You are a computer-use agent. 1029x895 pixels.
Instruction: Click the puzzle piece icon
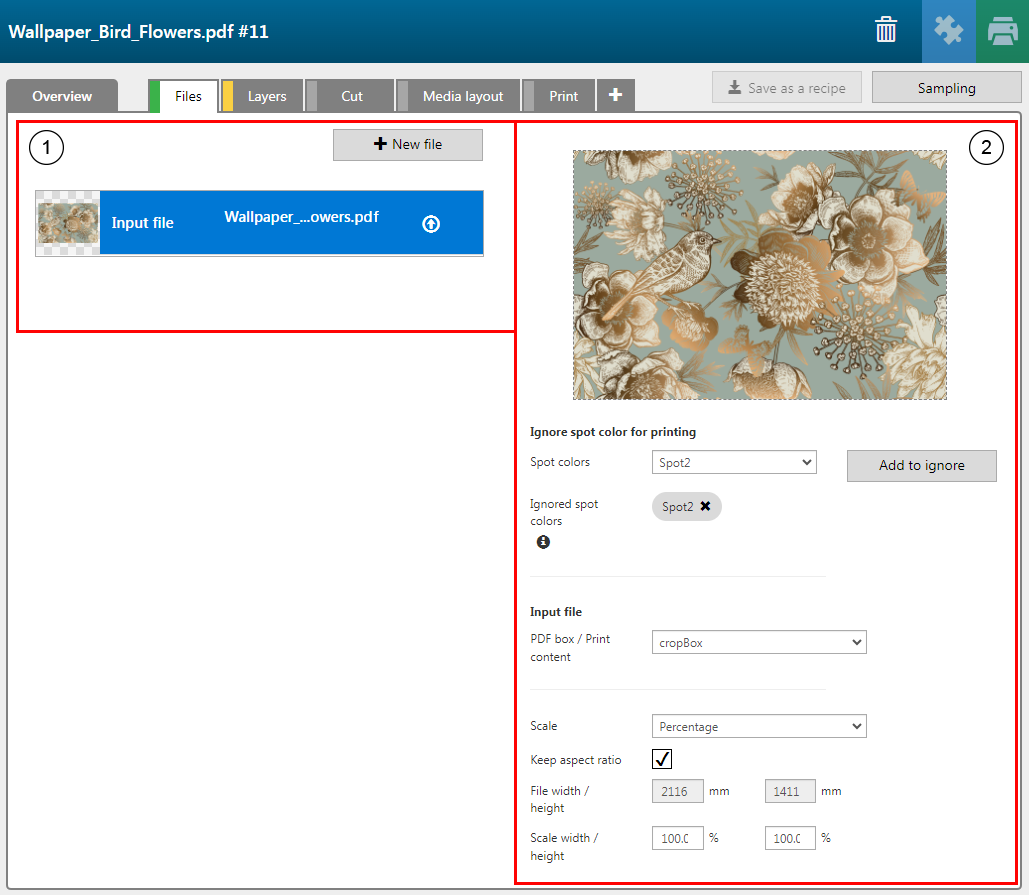tap(948, 31)
